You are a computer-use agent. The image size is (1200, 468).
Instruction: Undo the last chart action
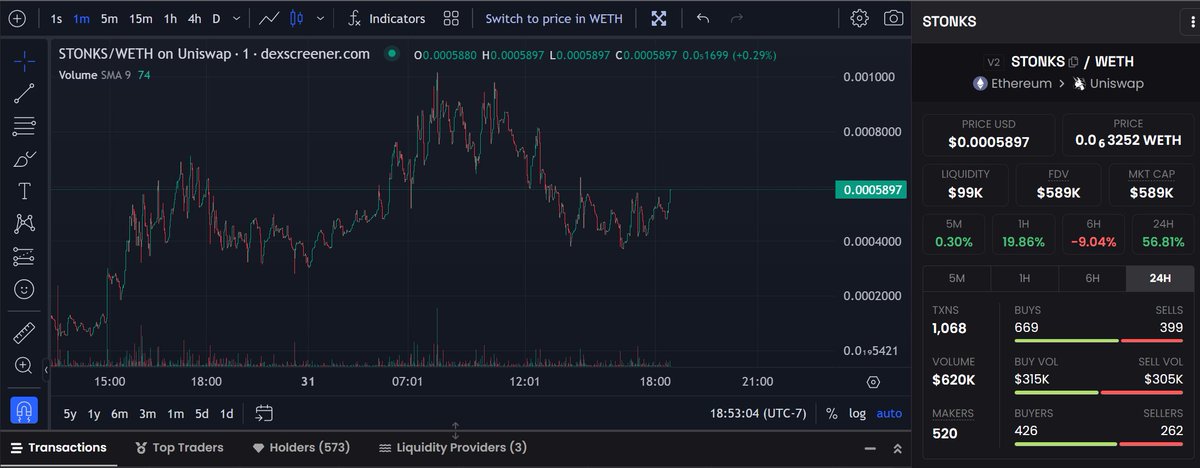[x=703, y=18]
